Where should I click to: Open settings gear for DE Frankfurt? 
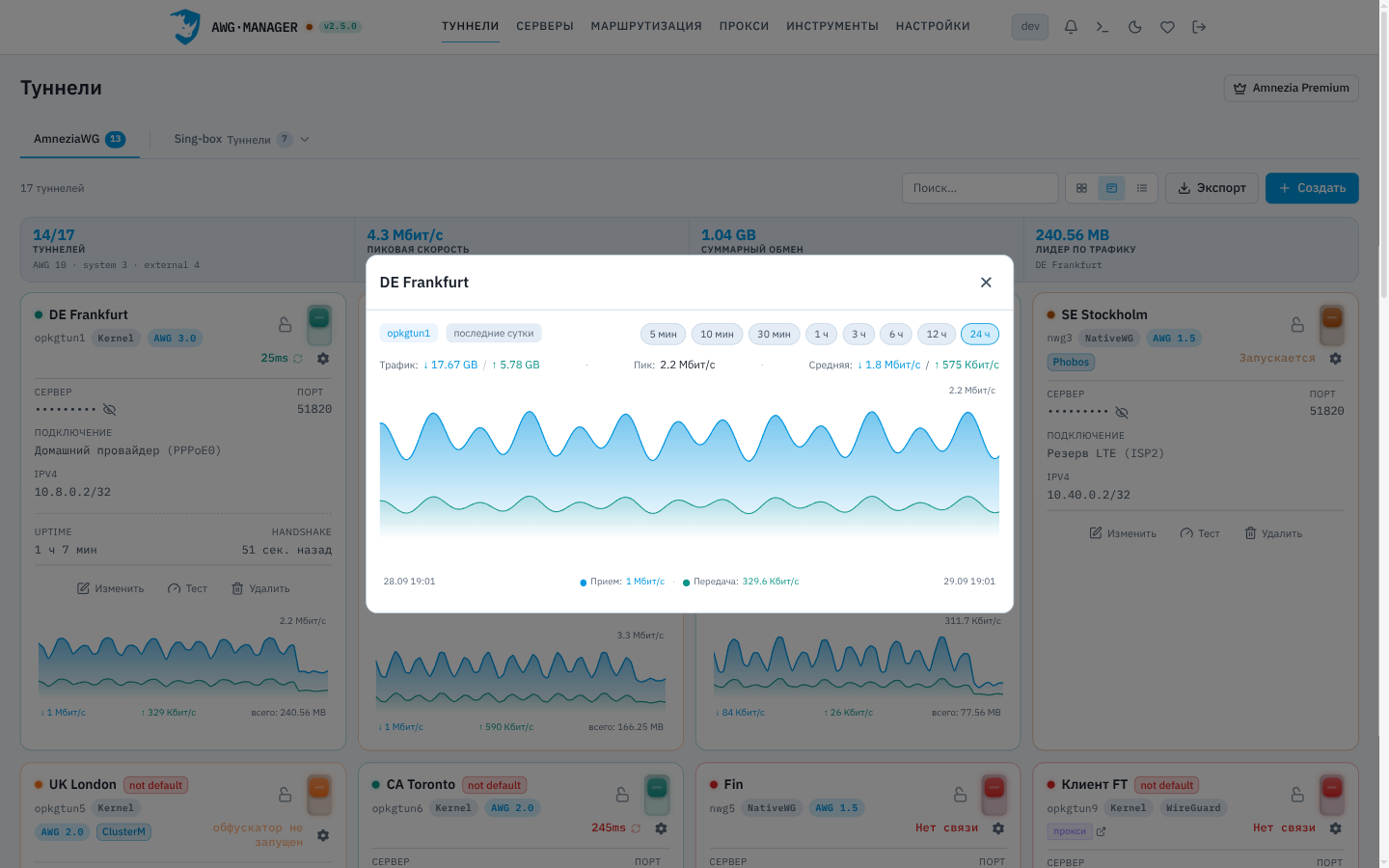tap(323, 359)
